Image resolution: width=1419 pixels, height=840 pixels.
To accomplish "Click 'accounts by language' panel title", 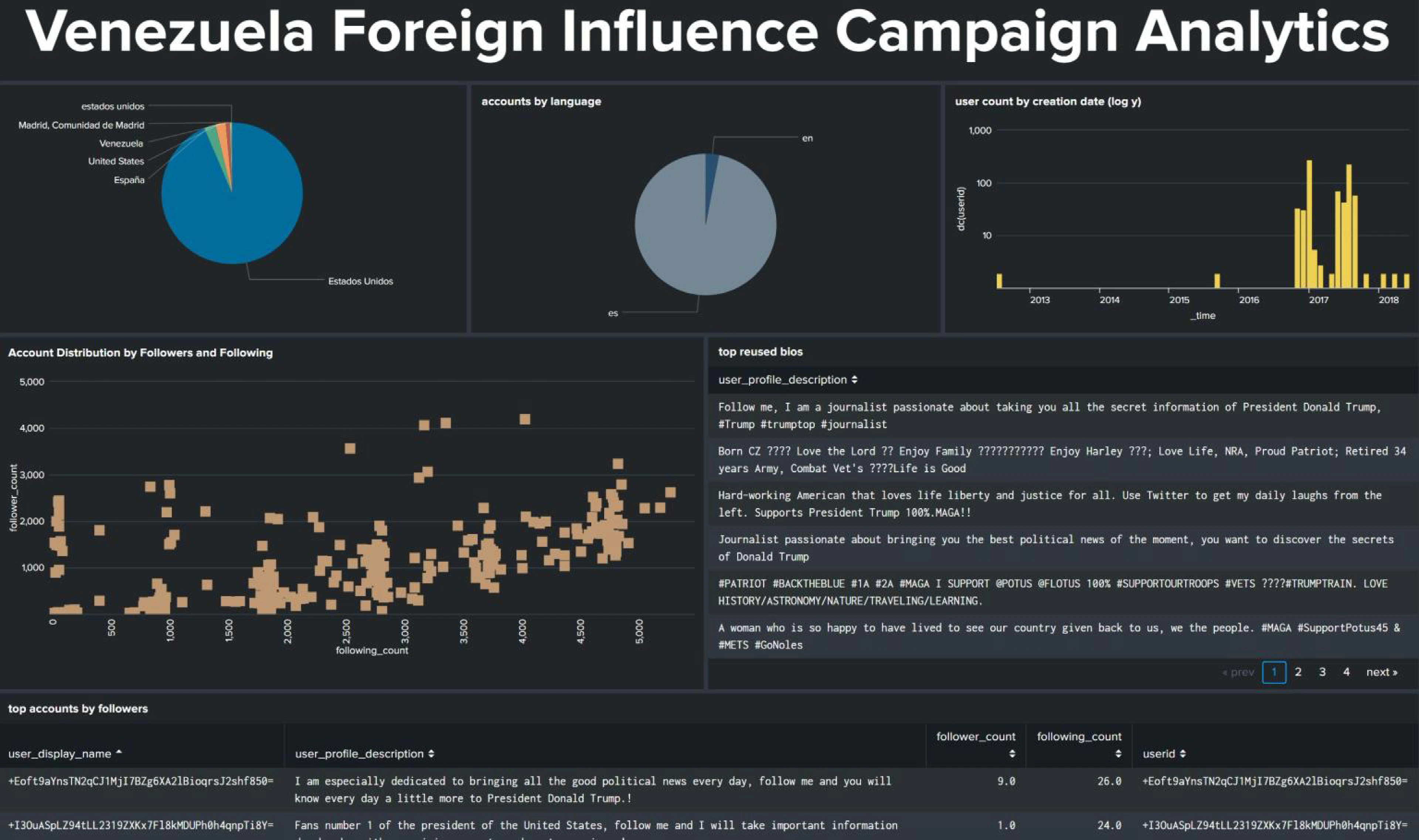I will point(541,101).
